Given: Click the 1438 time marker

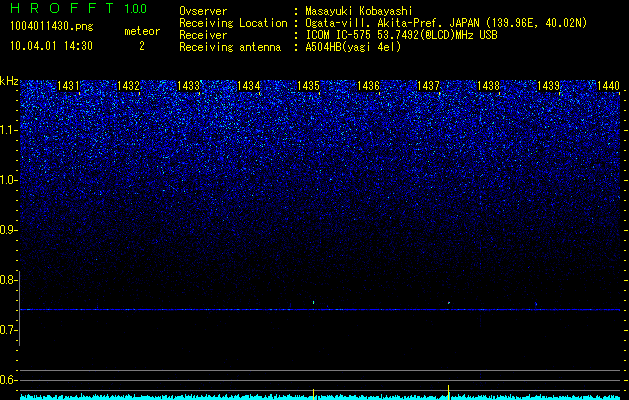Looking at the screenshot, I should [x=489, y=85].
